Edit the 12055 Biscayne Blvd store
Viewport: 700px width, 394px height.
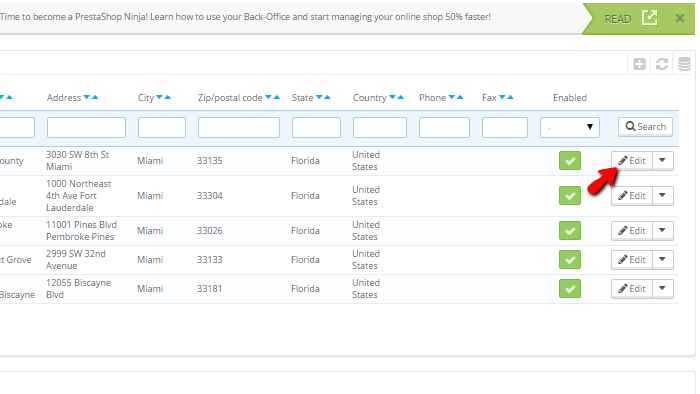(x=632, y=289)
